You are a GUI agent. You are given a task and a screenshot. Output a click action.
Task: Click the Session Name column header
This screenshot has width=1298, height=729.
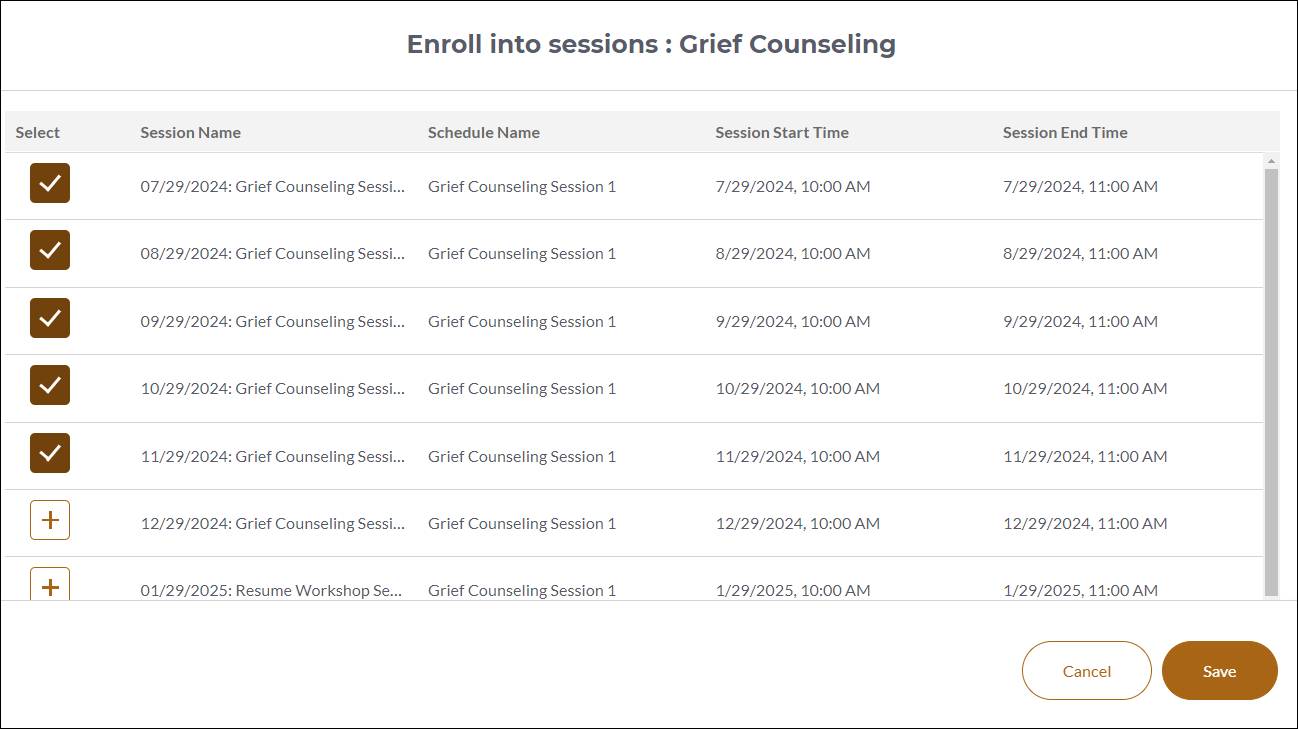[x=190, y=132]
